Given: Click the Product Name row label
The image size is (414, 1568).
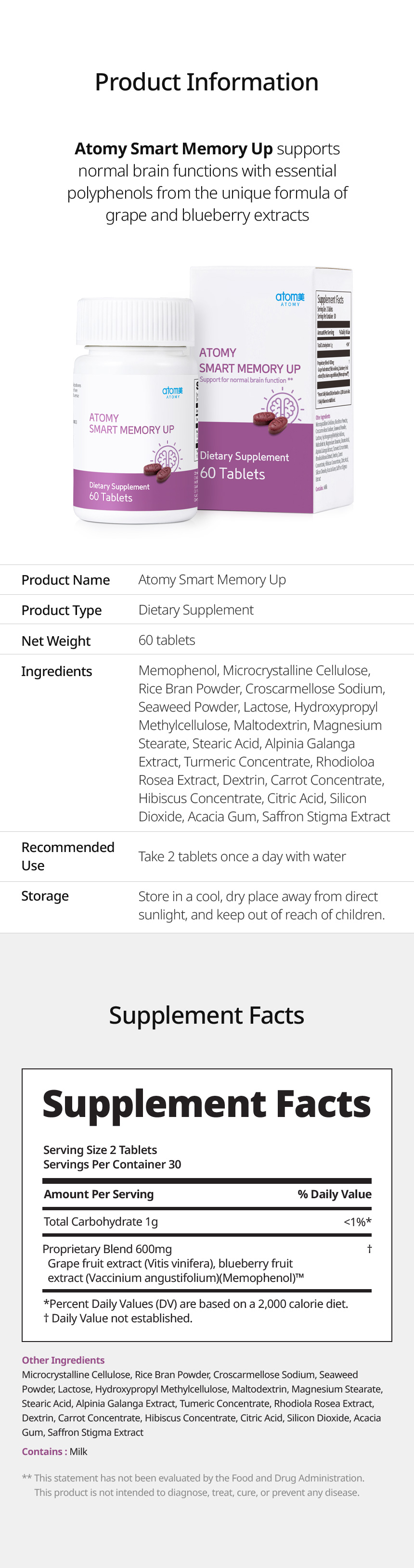Looking at the screenshot, I should coord(66,580).
